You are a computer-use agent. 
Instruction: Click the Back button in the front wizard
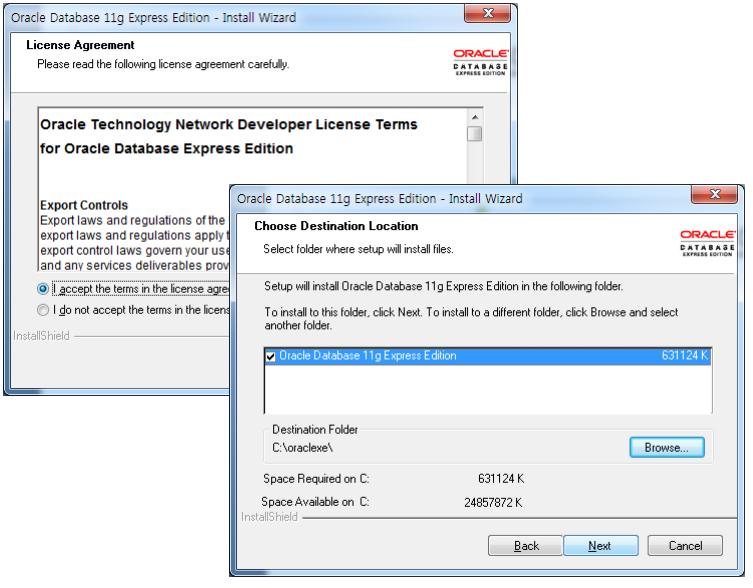click(x=525, y=546)
